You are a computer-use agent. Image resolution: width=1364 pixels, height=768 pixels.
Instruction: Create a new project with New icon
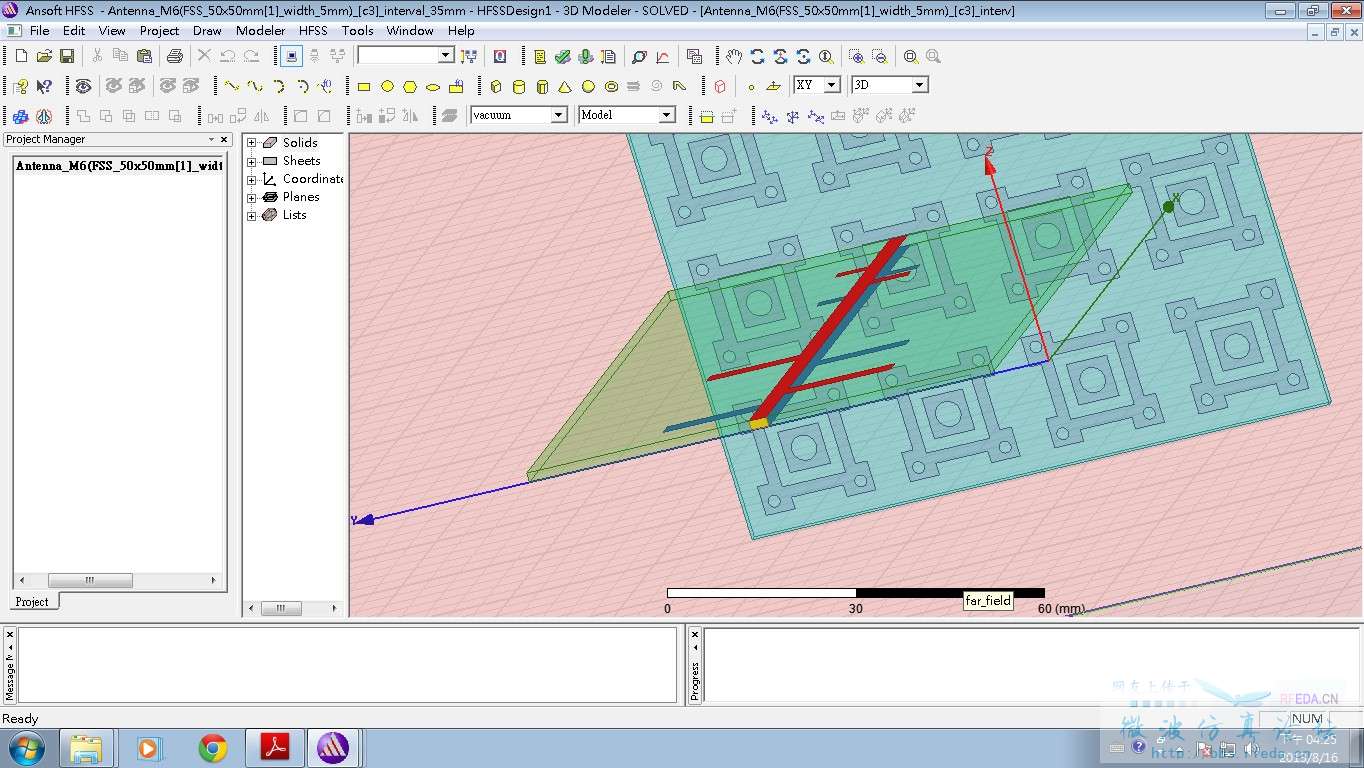click(21, 56)
